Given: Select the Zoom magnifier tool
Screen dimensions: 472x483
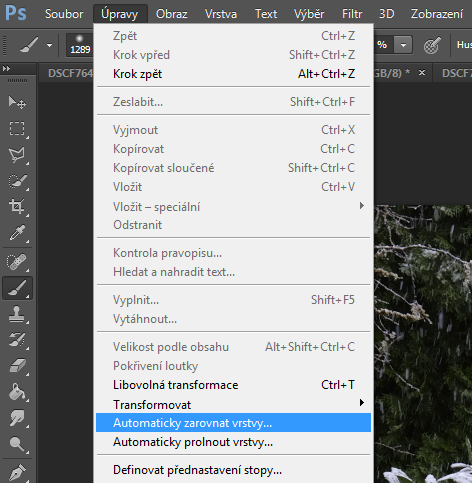Looking at the screenshot, I should pos(17,444).
